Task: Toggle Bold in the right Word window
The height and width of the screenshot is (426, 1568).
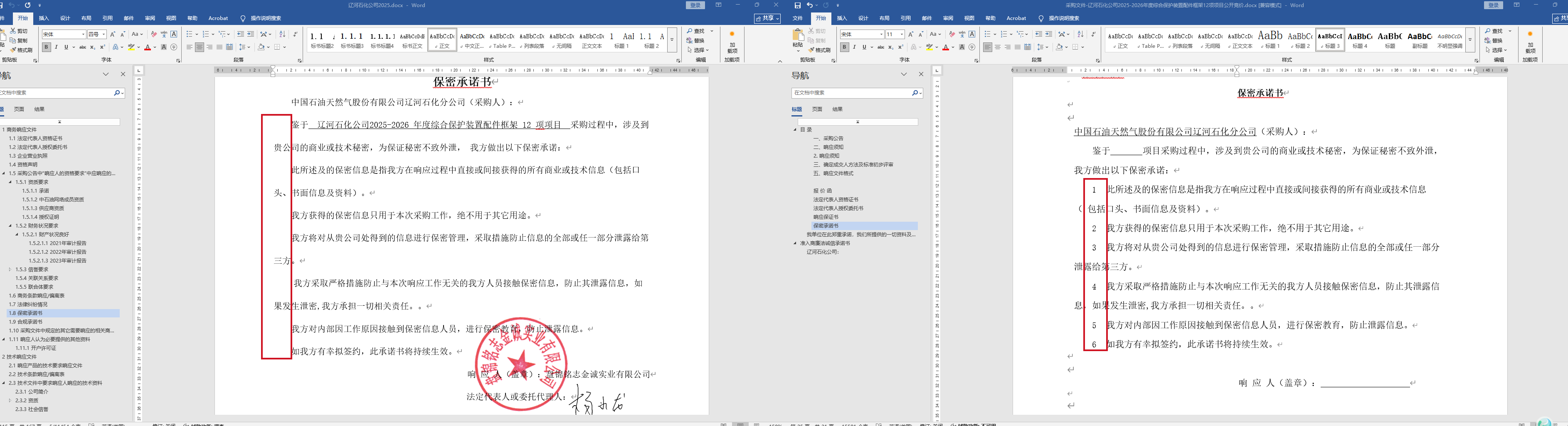Action: pos(844,47)
